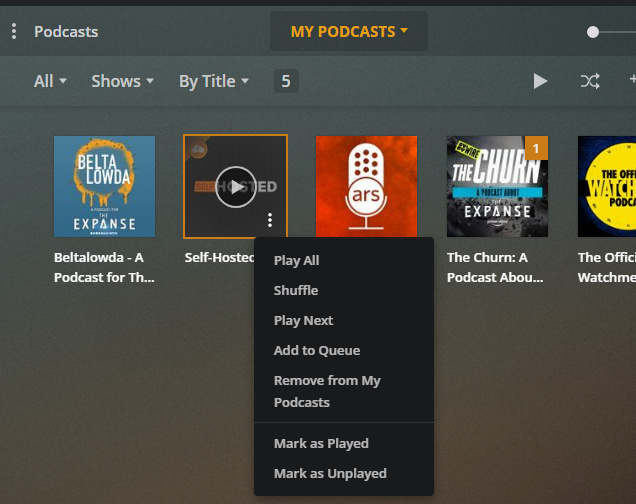
Task: Click the shuffle icon in toolbar
Action: coord(590,81)
